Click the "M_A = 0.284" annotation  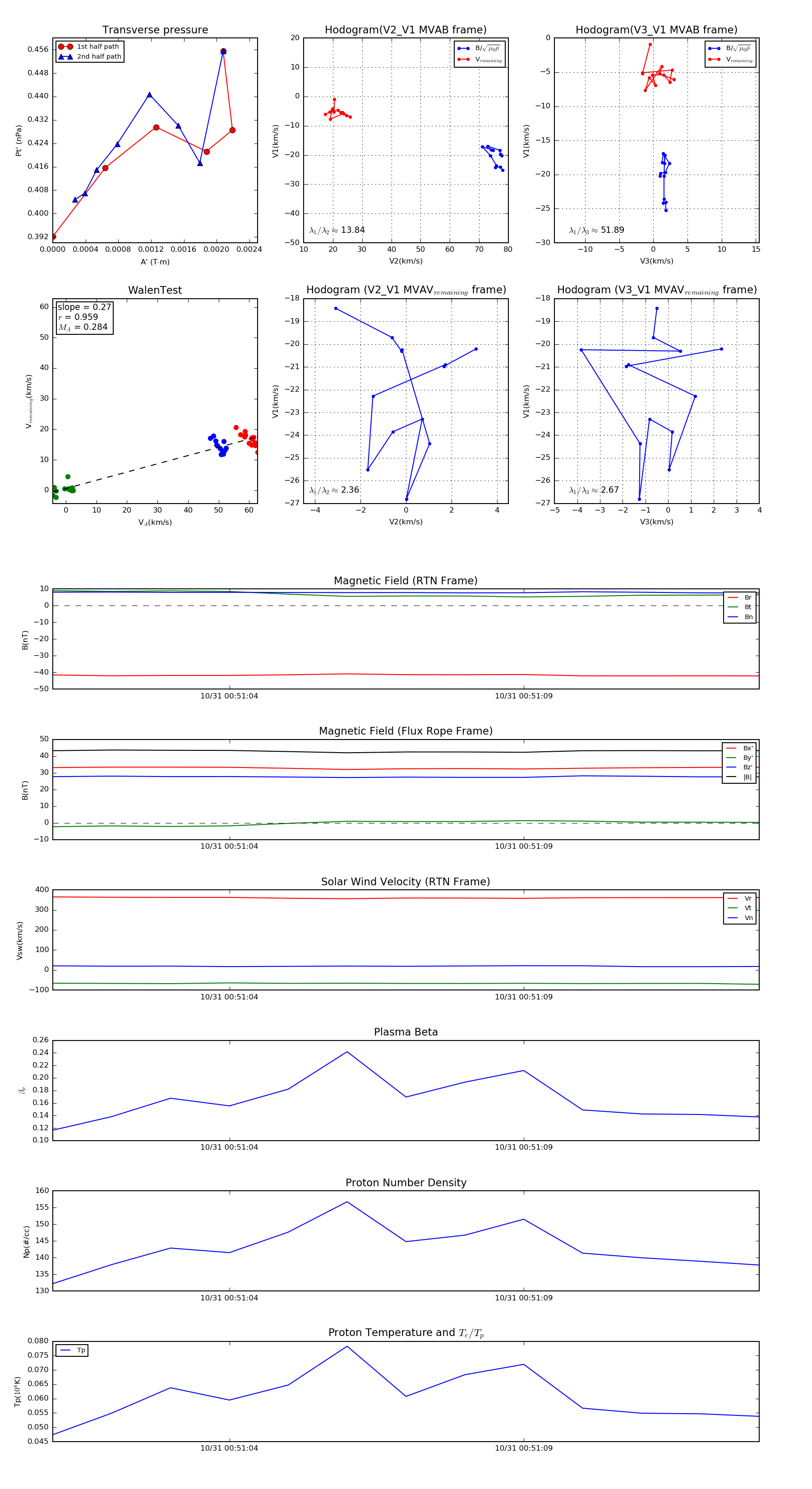[83, 327]
